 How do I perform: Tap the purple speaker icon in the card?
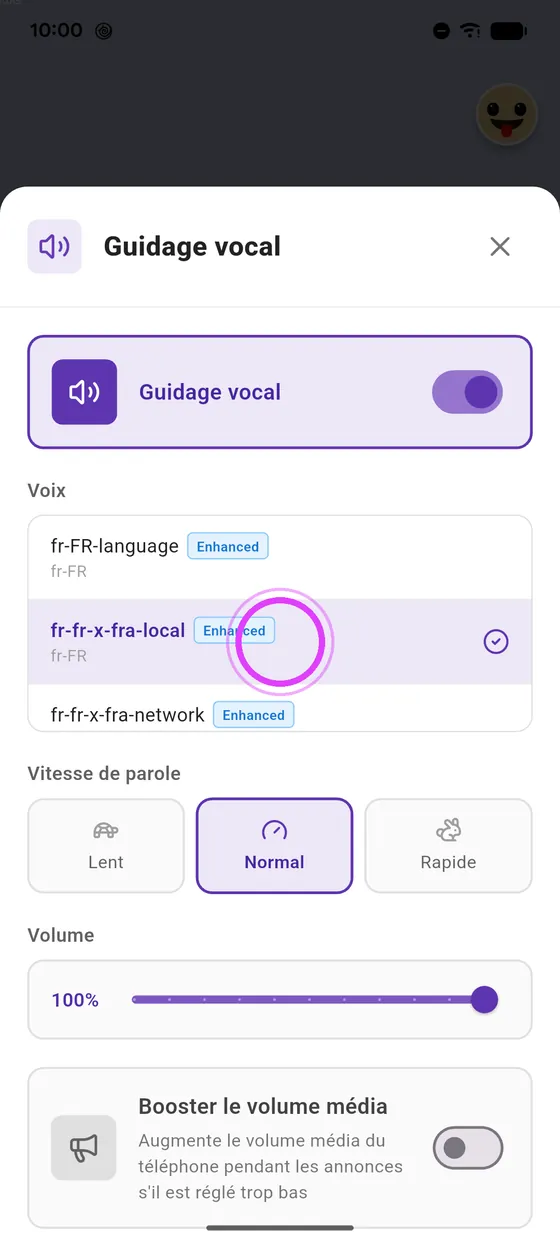click(84, 392)
